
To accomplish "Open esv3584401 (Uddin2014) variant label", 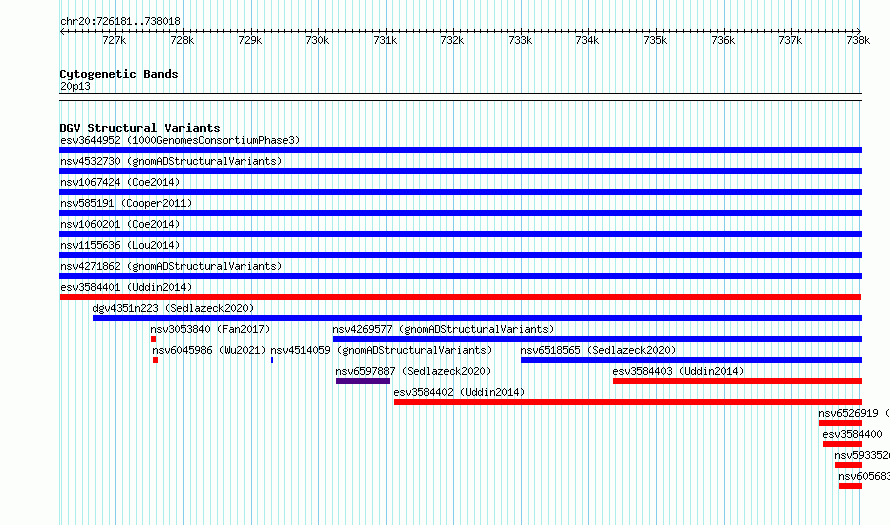I will (126, 287).
